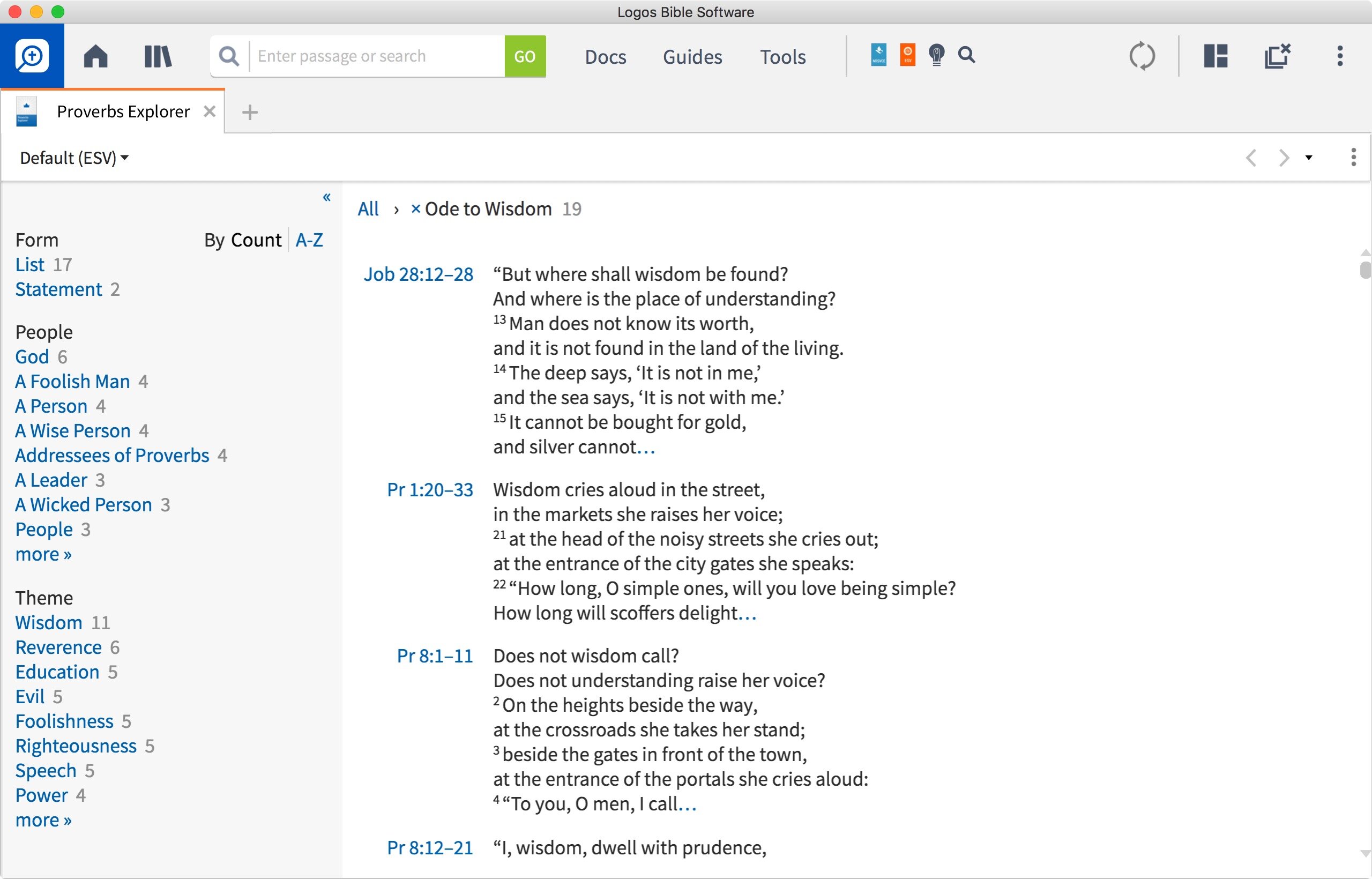
Task: Filter by the People facet link
Action: click(44, 529)
